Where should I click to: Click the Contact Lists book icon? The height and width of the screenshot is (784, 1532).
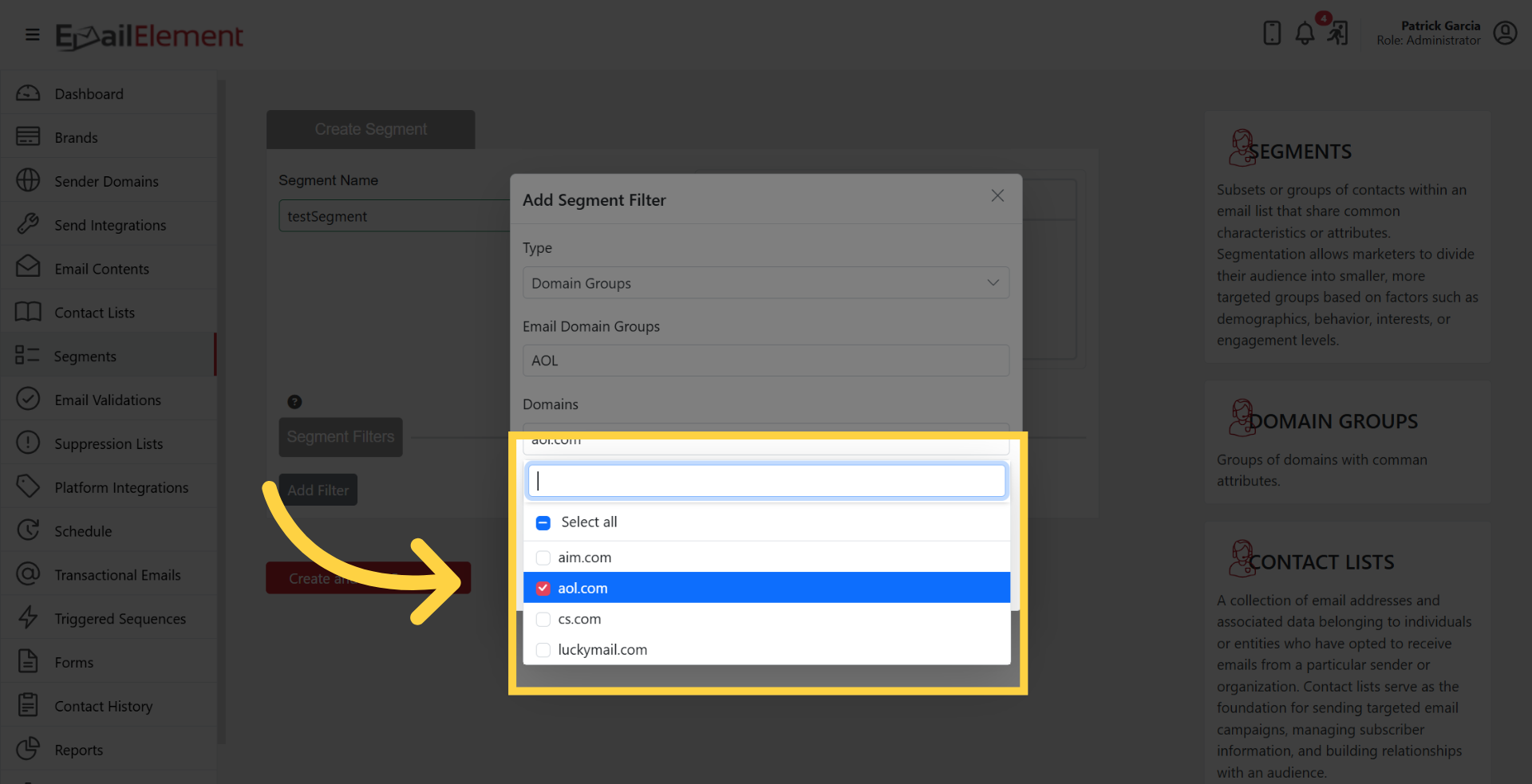[x=28, y=312]
